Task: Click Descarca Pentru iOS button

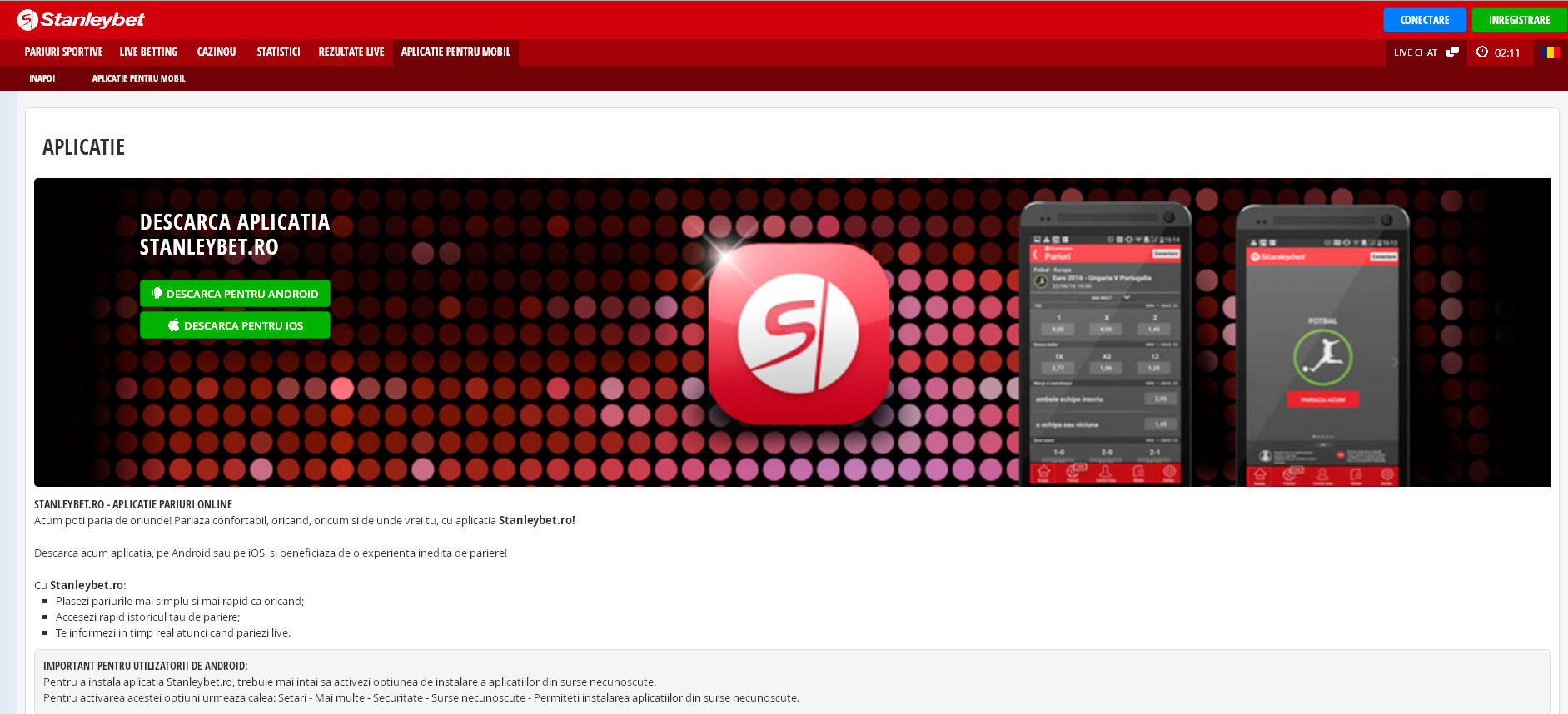Action: coord(235,325)
